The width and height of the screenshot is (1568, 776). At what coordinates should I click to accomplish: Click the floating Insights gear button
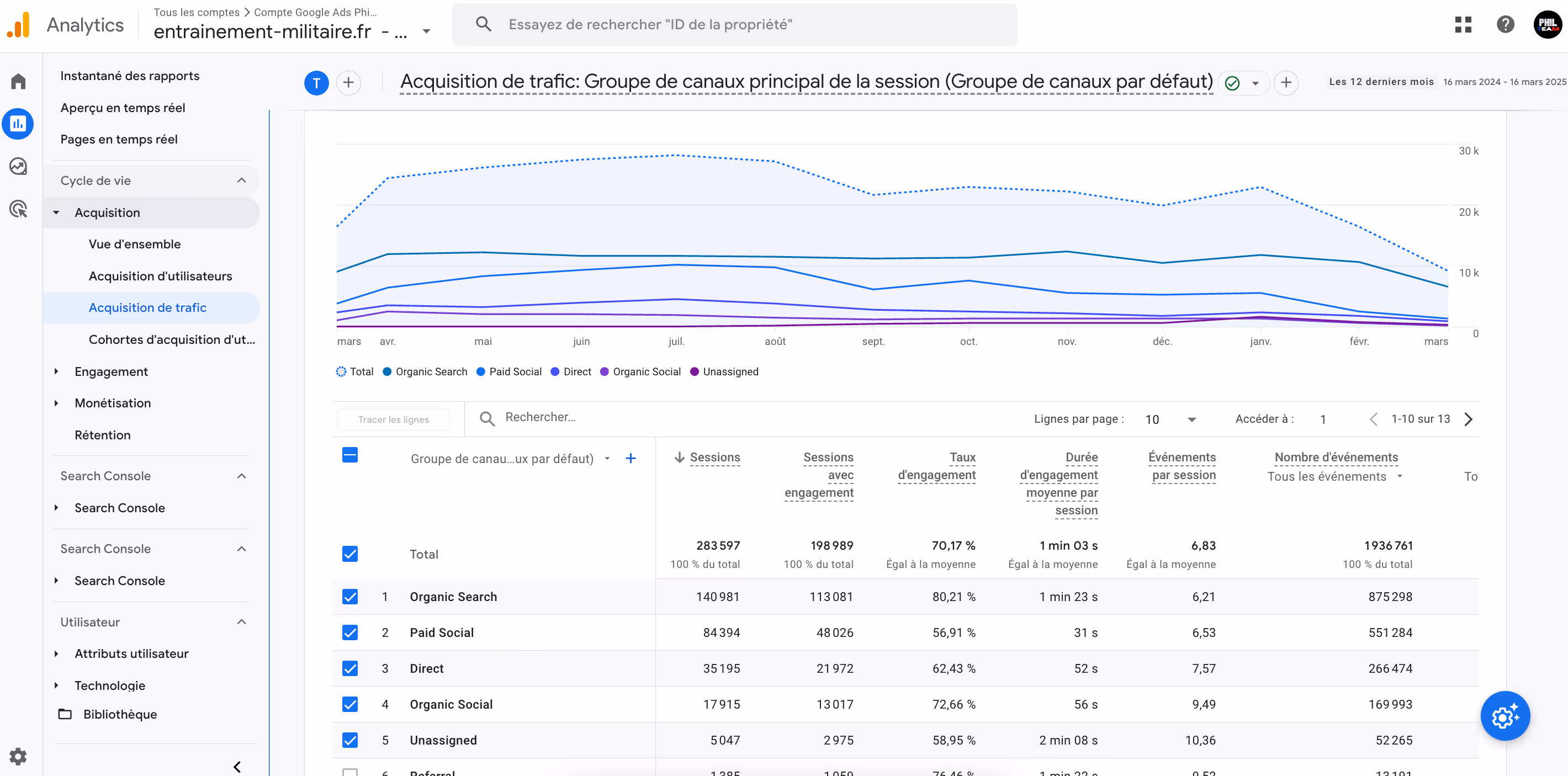(x=1505, y=716)
